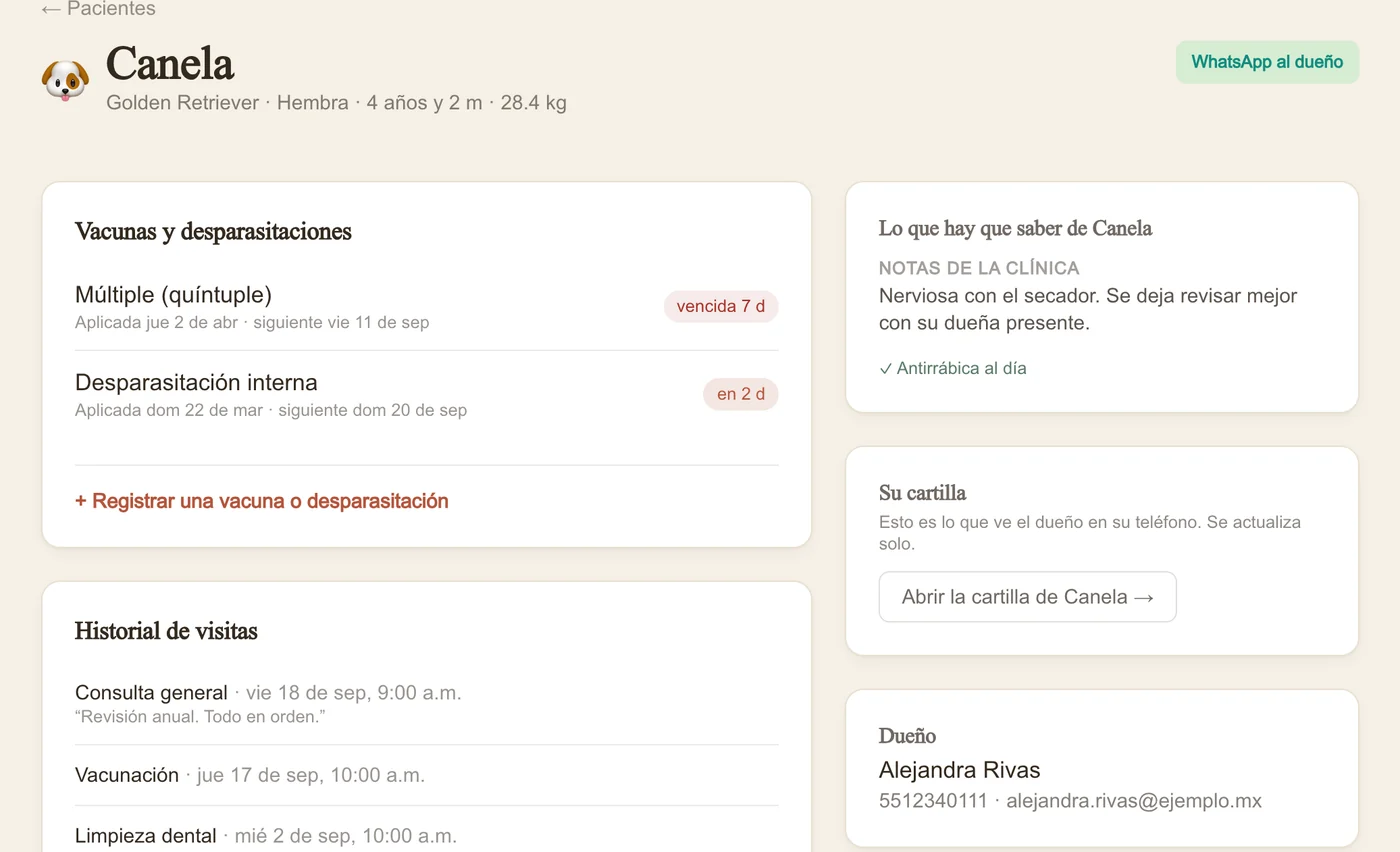Click the 'Aplicada jue 2 de abr' date line

pyautogui.click(x=252, y=323)
